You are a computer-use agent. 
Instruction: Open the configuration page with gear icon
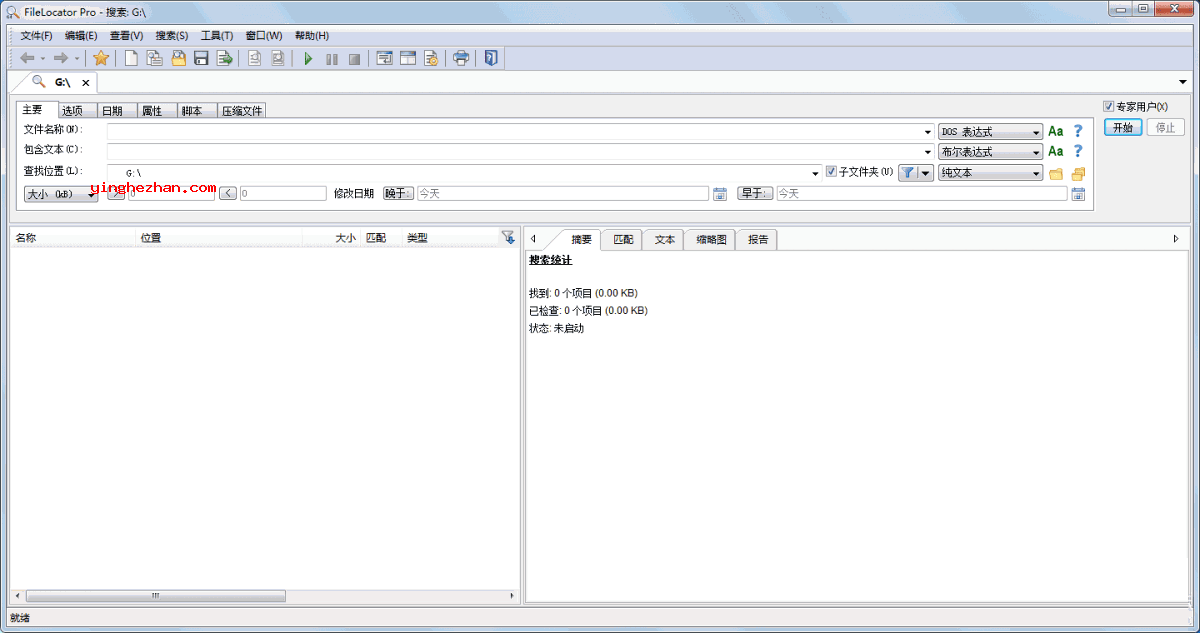431,59
